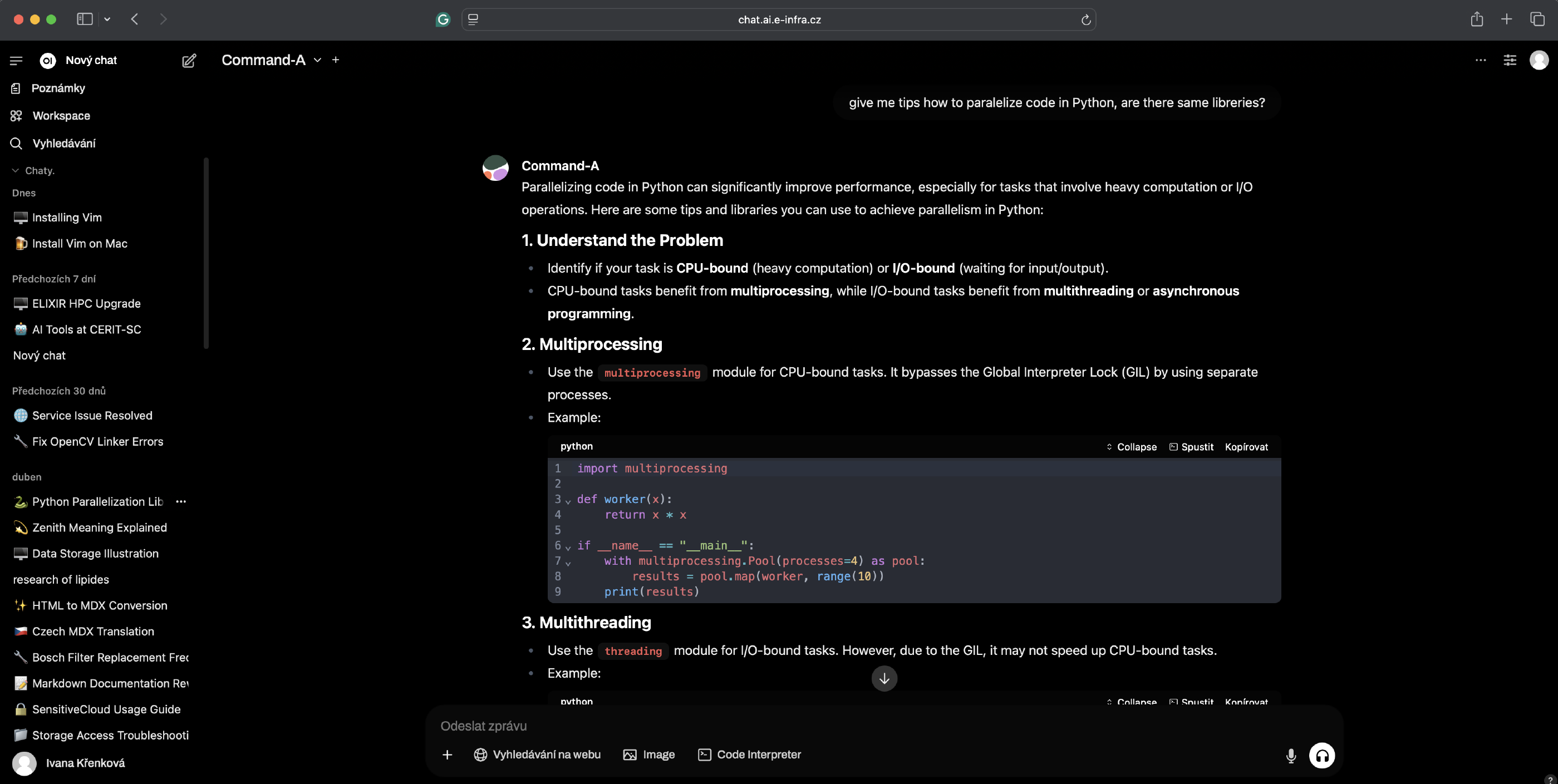This screenshot has height=784, width=1558.
Task: Open the three-dot chat options menu
Action: 1481,60
